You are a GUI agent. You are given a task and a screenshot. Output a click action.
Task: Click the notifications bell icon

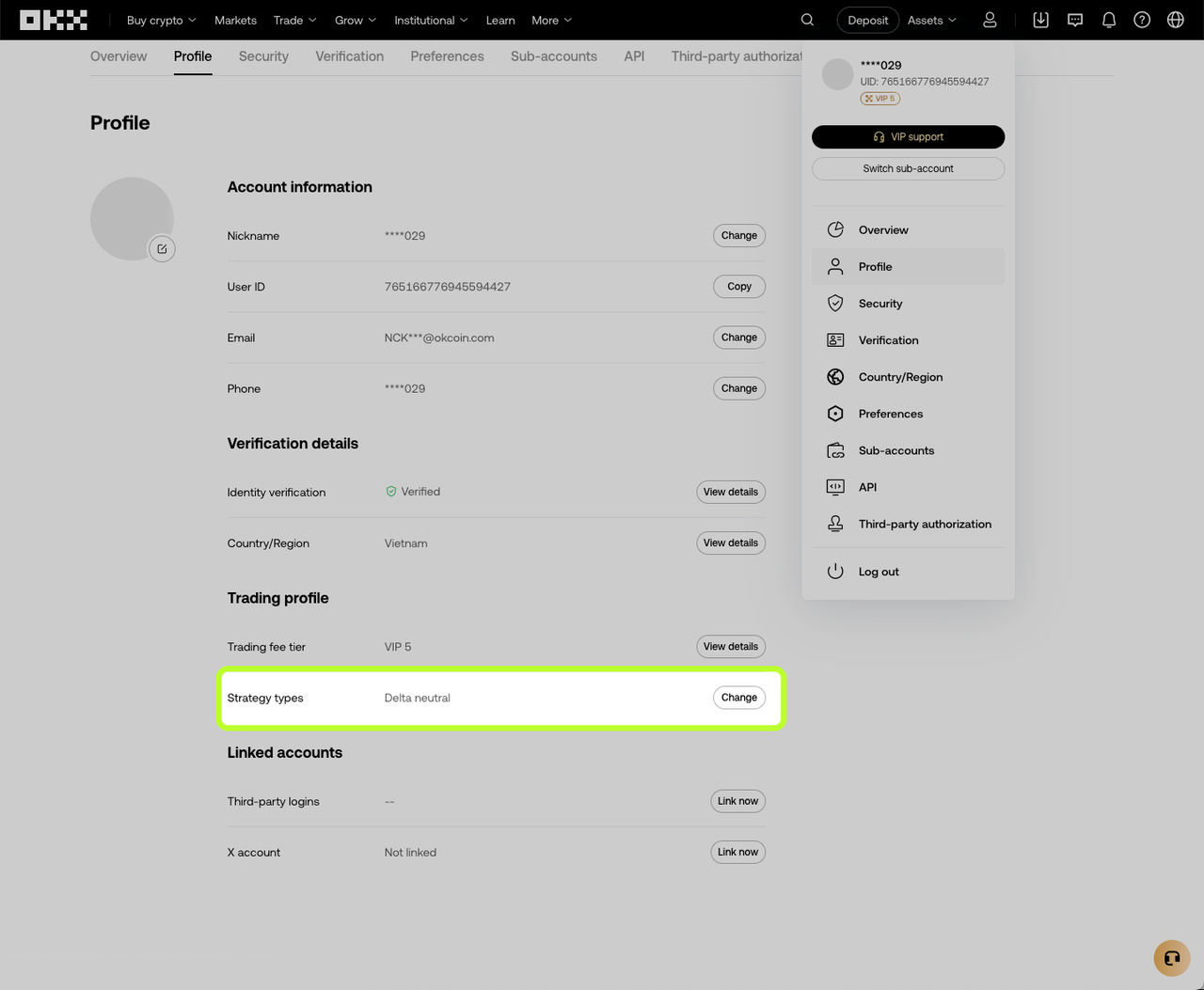(x=1108, y=19)
